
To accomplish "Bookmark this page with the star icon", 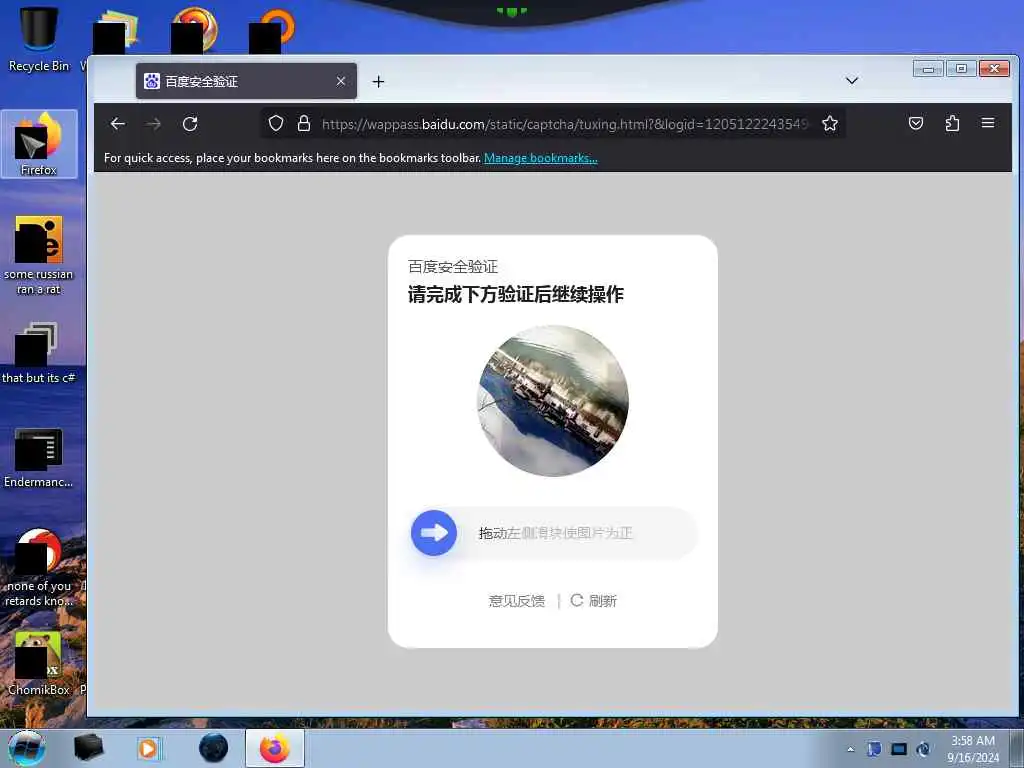I will coord(829,123).
